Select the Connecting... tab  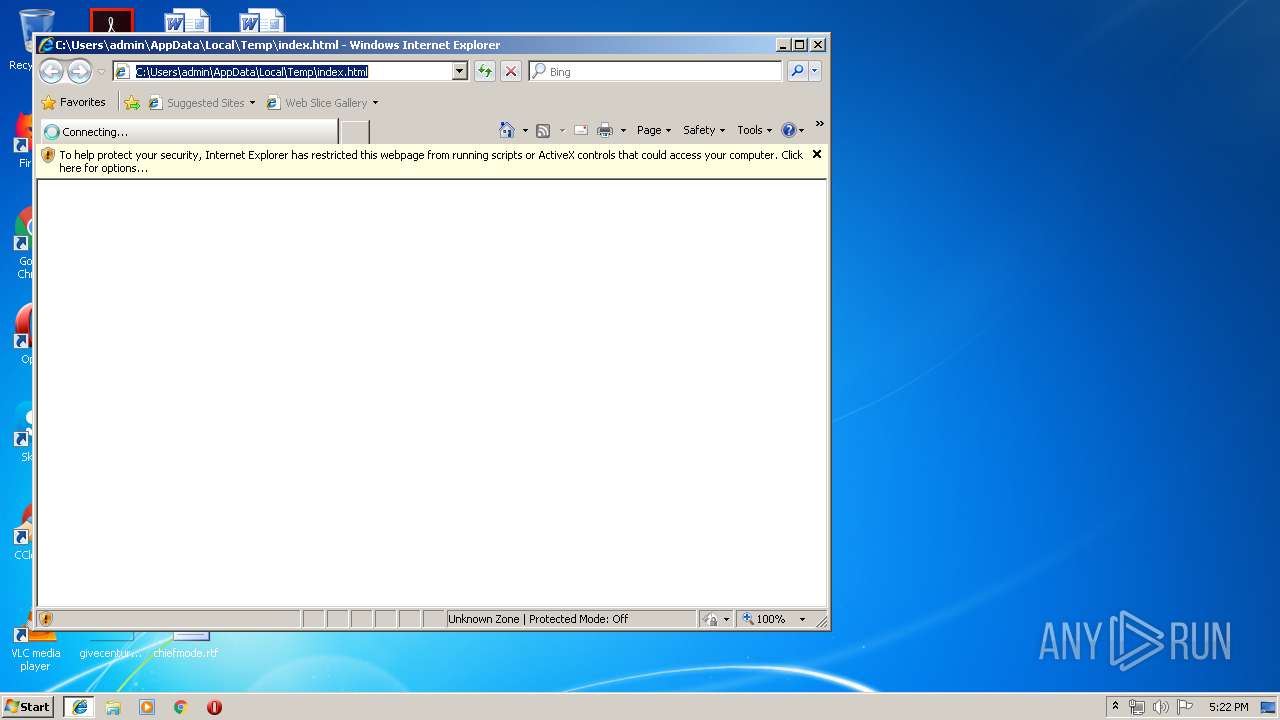tap(188, 131)
